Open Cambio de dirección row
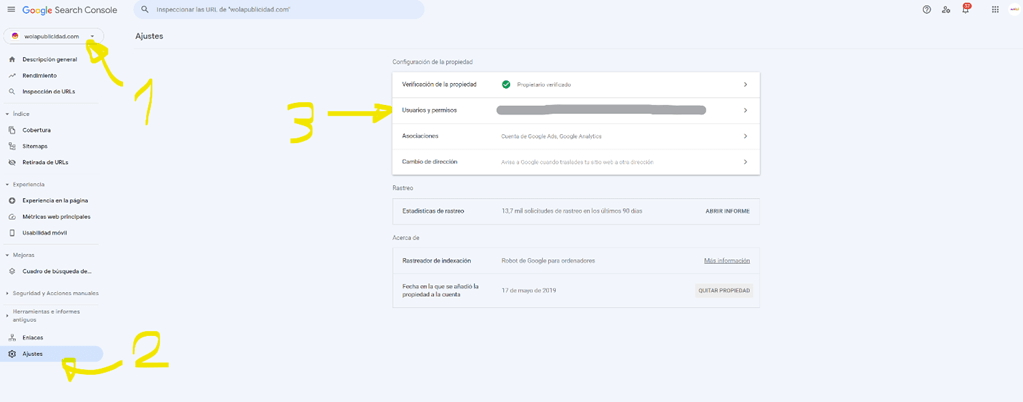 click(x=576, y=162)
